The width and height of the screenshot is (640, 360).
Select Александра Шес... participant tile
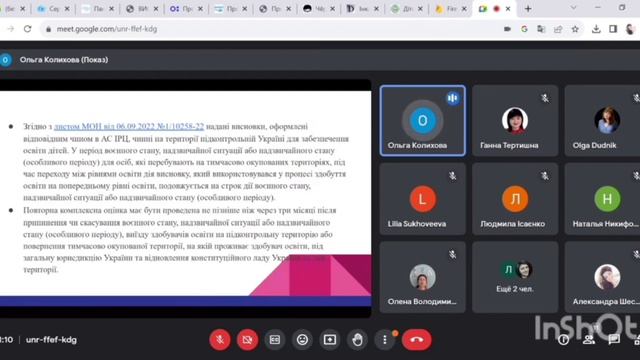(x=602, y=277)
